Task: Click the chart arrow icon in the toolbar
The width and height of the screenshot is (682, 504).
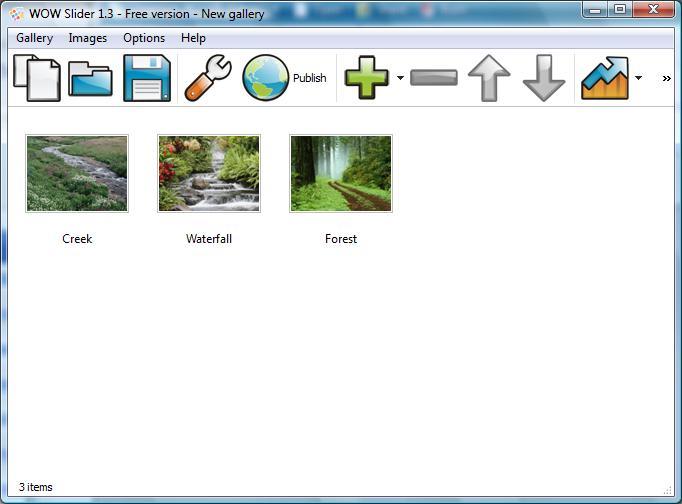Action: 605,78
